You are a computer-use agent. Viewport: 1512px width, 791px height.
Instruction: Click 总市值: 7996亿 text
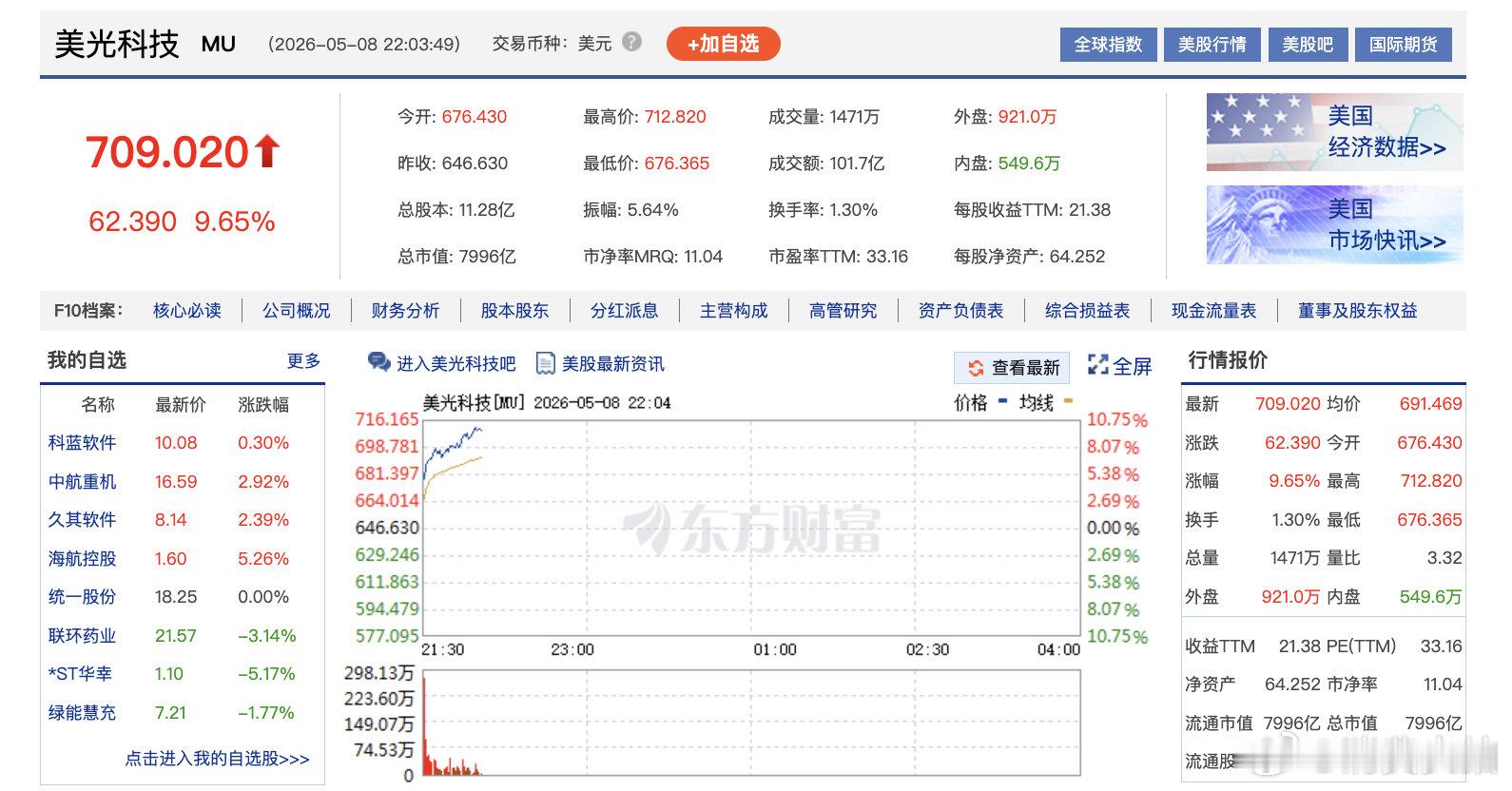(456, 257)
